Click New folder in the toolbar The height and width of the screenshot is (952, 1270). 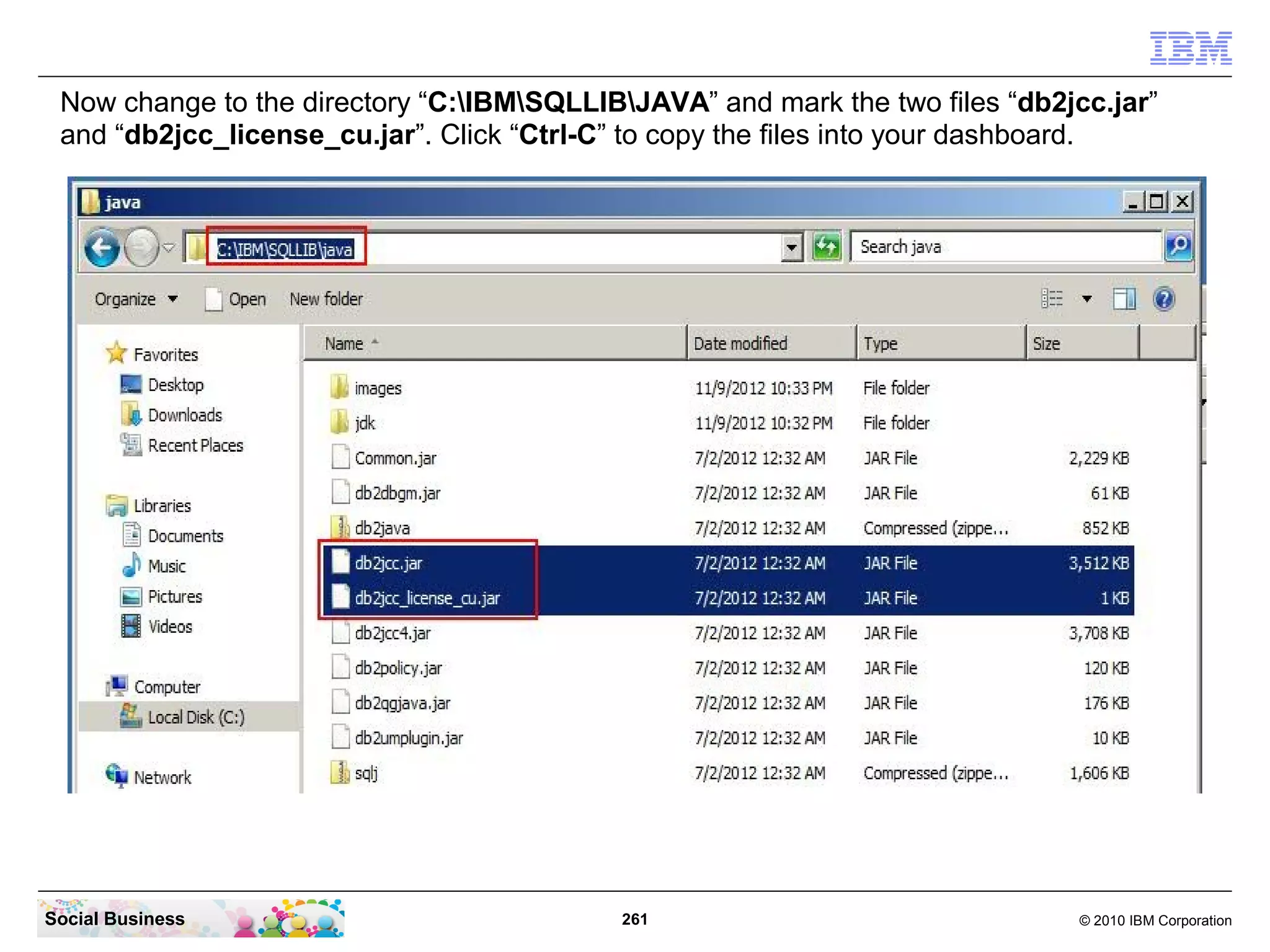point(326,299)
